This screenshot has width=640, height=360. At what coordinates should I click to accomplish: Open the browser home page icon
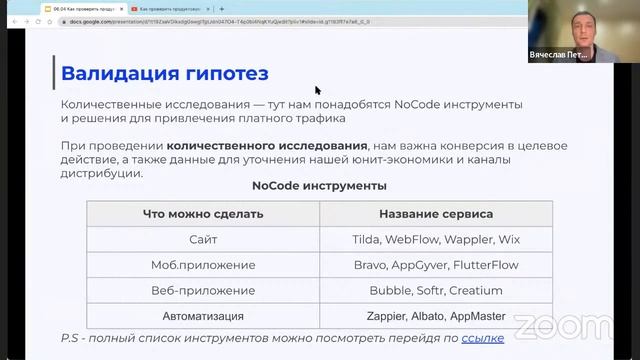(50, 22)
